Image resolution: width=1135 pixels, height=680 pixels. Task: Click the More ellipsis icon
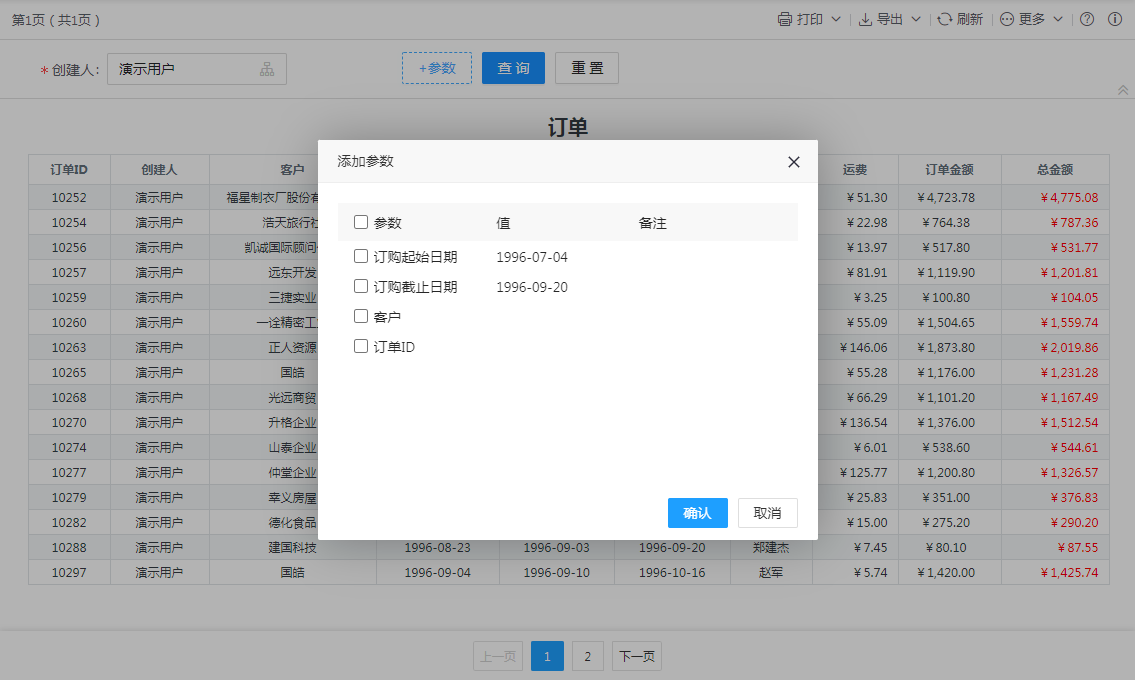click(x=1007, y=19)
